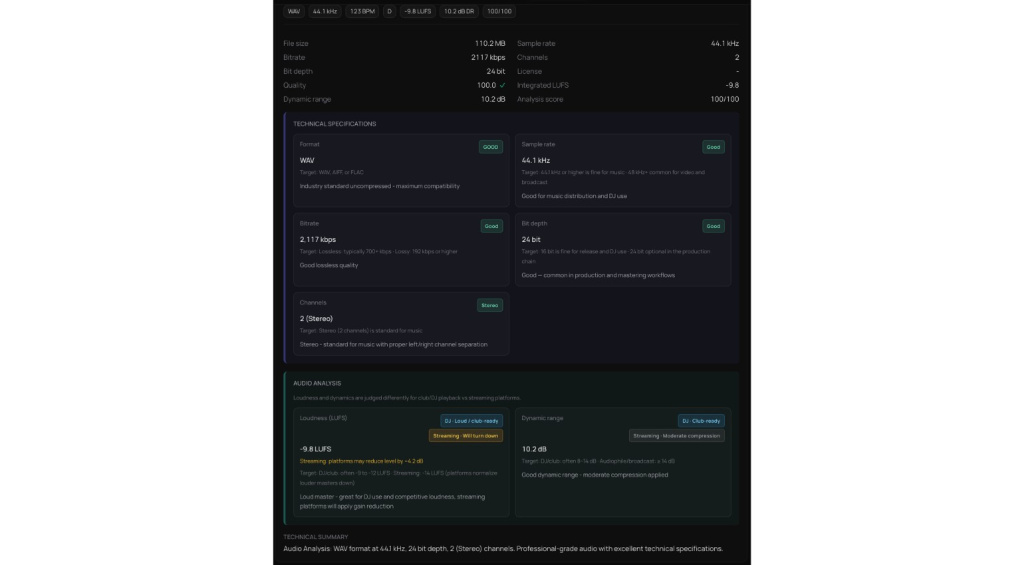Click 'Good dynamic range - moderate compression applied'
Image resolution: width=1024 pixels, height=565 pixels.
click(x=594, y=475)
